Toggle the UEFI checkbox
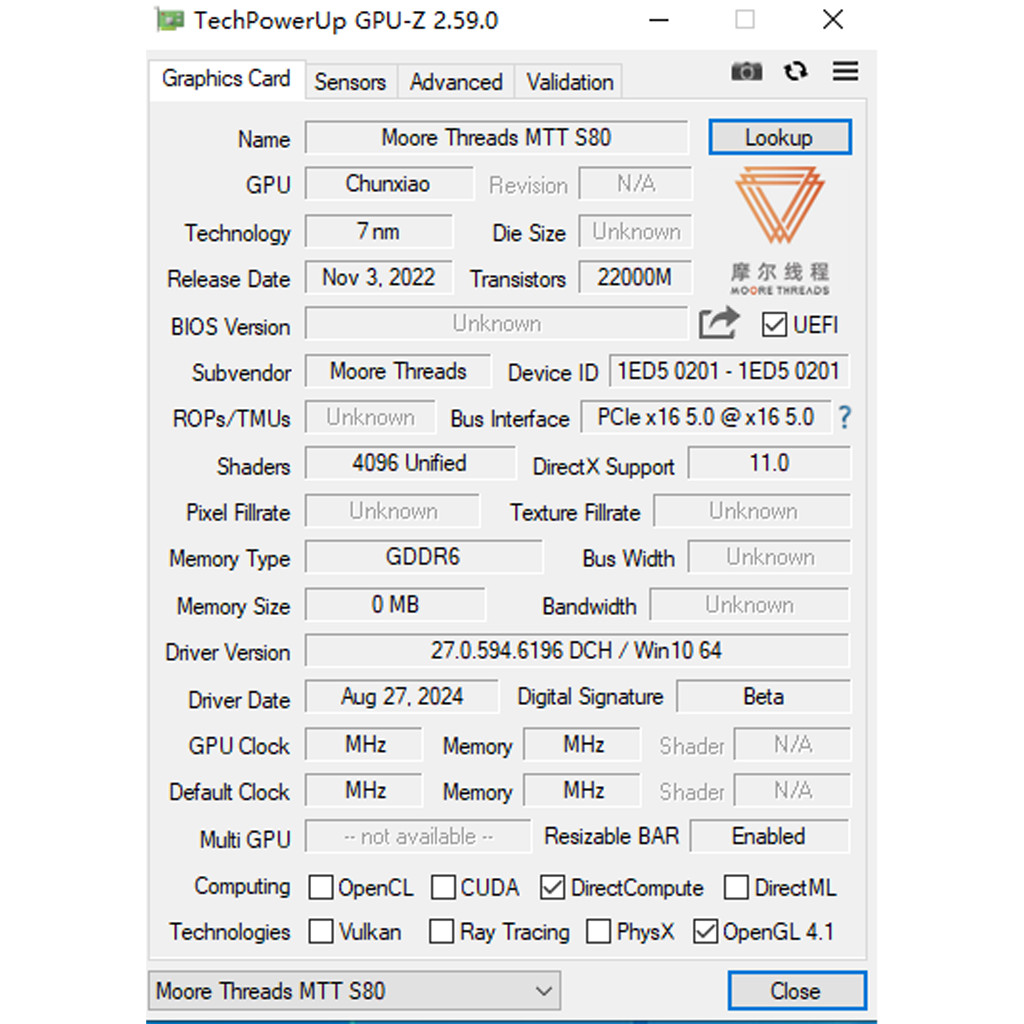Screen dimensions: 1024x1024 774,324
